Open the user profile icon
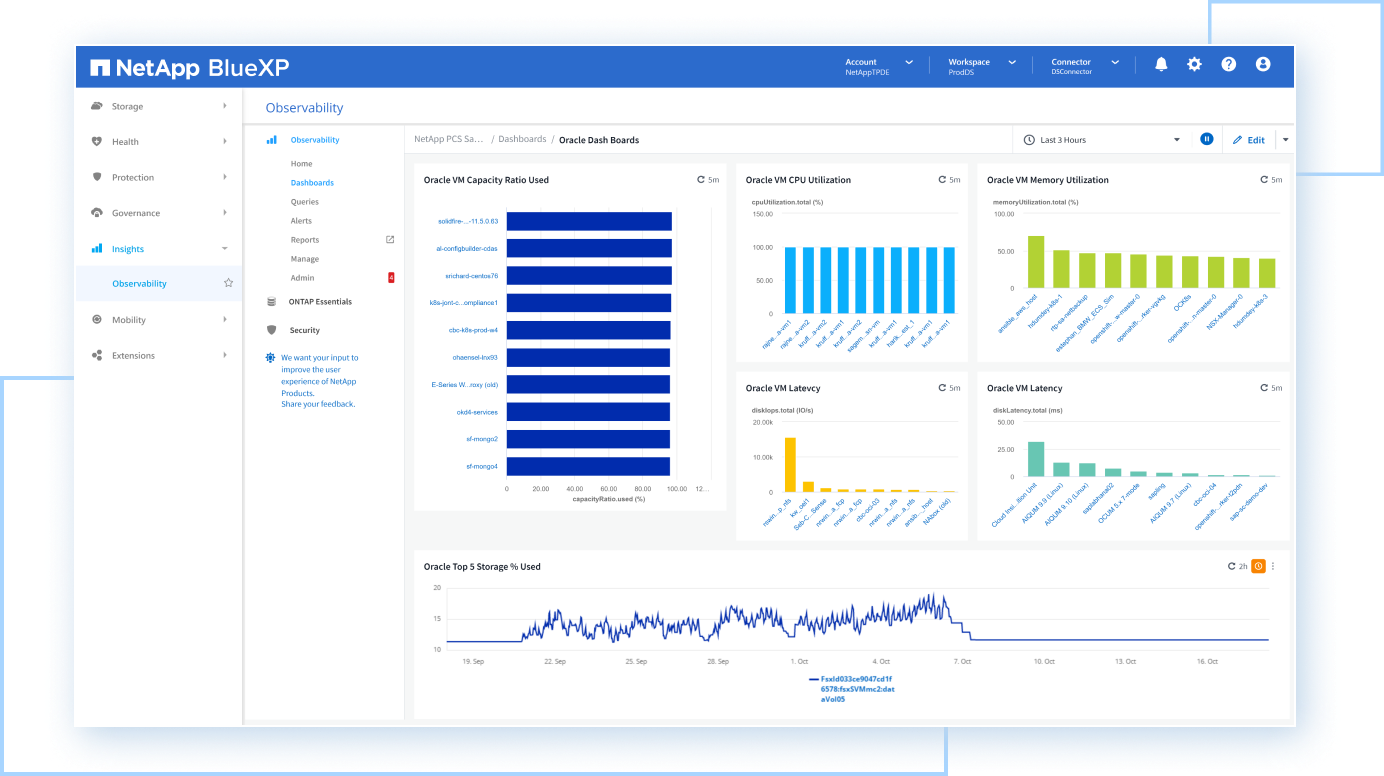 pos(1263,64)
